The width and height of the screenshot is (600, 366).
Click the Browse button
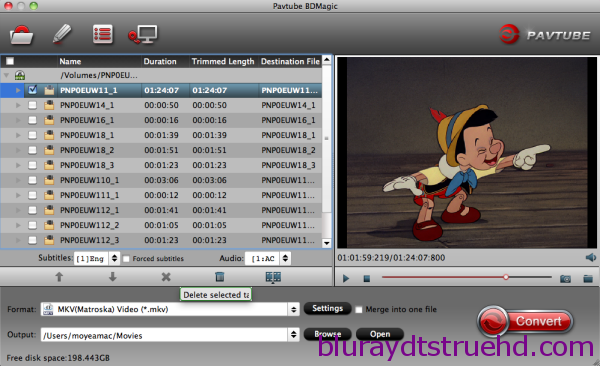click(328, 334)
